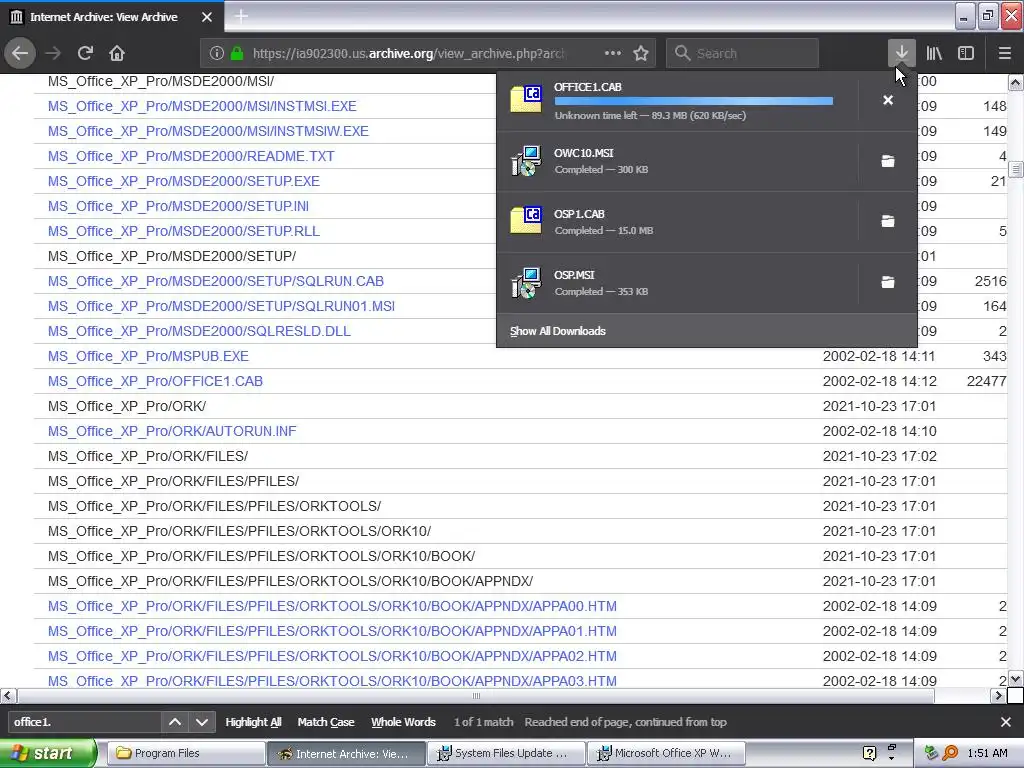Open INSTMSI.EXE link
The image size is (1024, 768).
[x=202, y=106]
